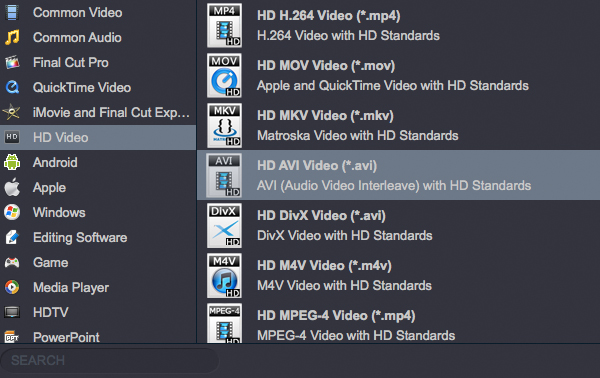The height and width of the screenshot is (378, 600).
Task: Click the DivX HD format icon
Action: [x=224, y=225]
